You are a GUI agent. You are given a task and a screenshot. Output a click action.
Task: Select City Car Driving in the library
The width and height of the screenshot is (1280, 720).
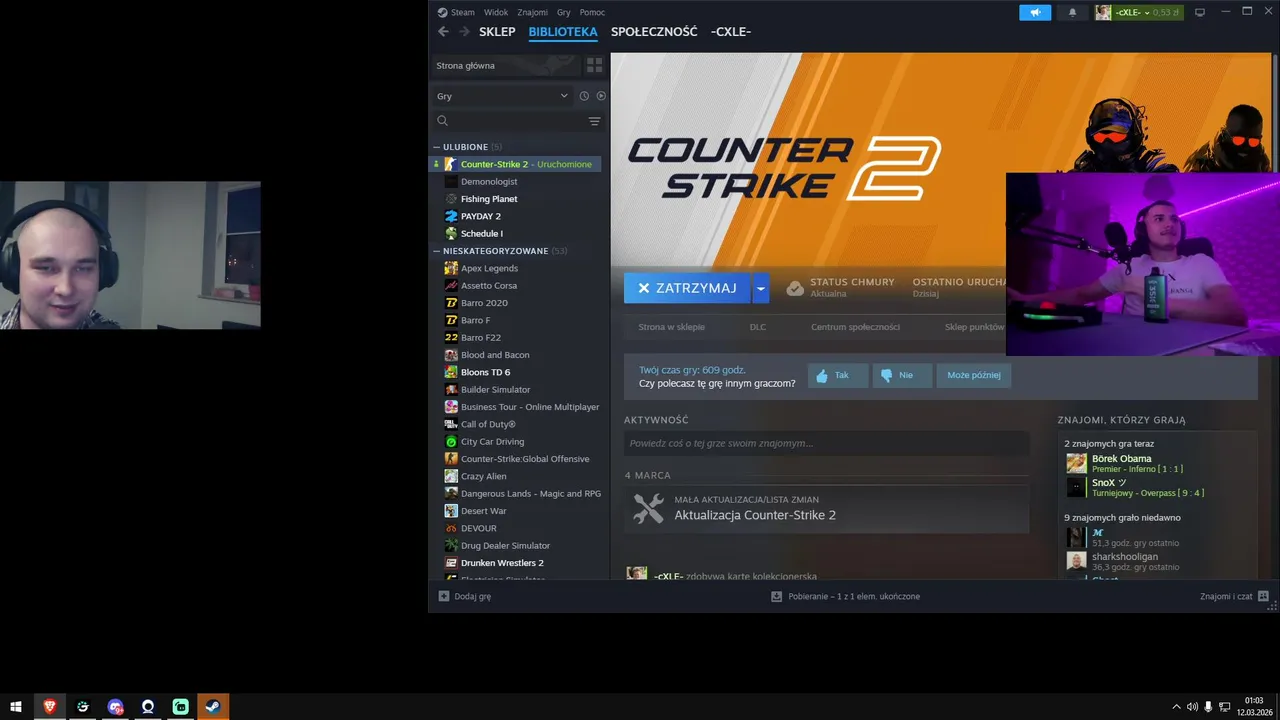tap(492, 441)
